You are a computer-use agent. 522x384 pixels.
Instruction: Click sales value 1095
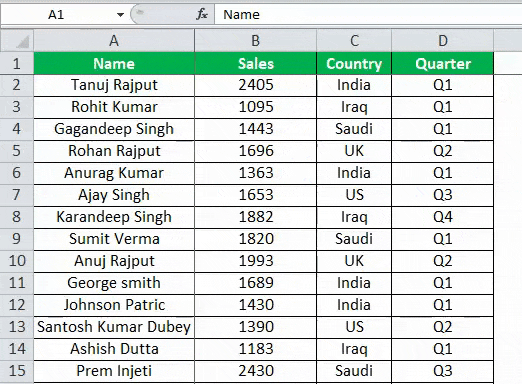tap(256, 107)
